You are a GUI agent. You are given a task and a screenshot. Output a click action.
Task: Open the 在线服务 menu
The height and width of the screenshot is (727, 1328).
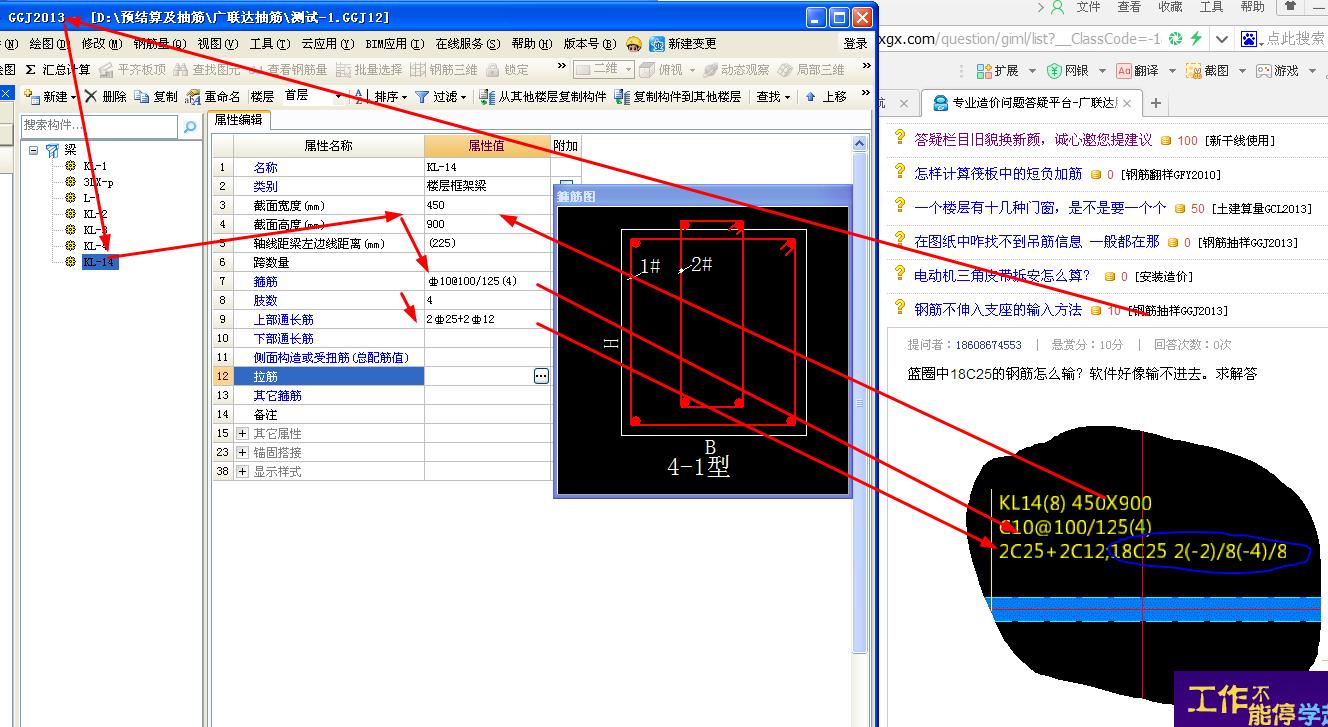point(467,44)
